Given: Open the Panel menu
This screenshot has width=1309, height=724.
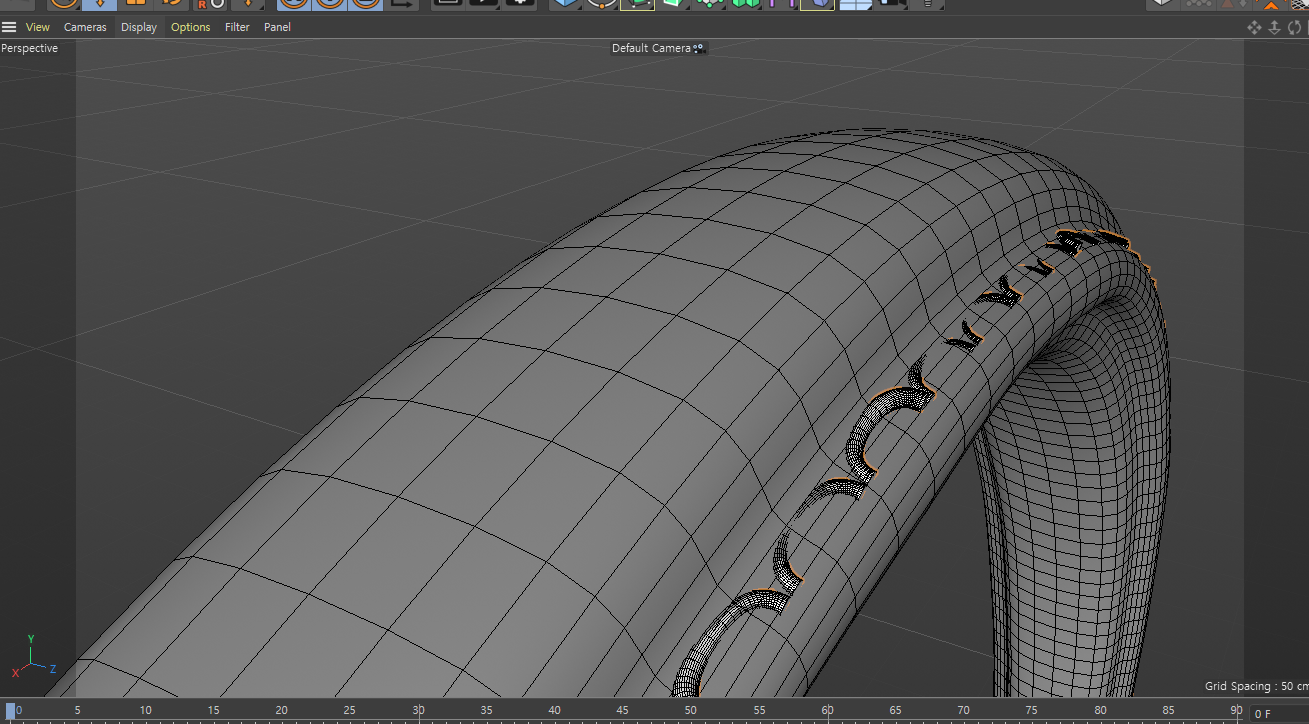Looking at the screenshot, I should click(x=277, y=27).
